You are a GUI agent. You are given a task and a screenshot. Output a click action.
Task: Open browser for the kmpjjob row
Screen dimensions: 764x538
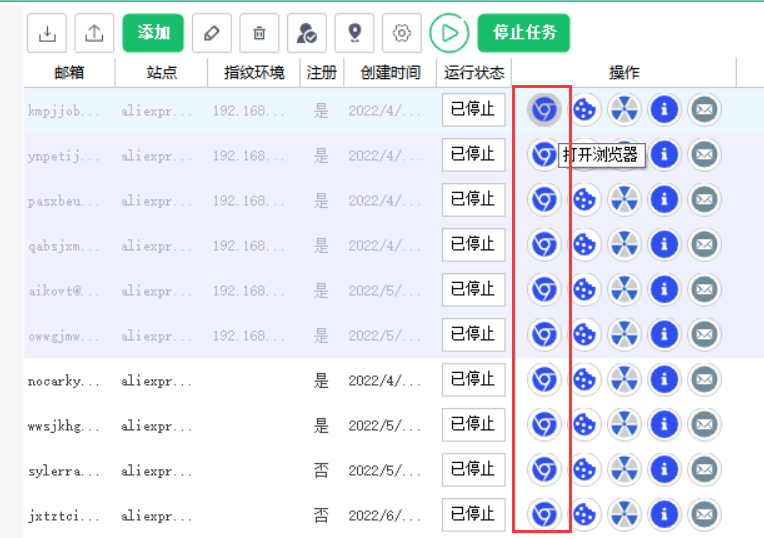coord(544,110)
